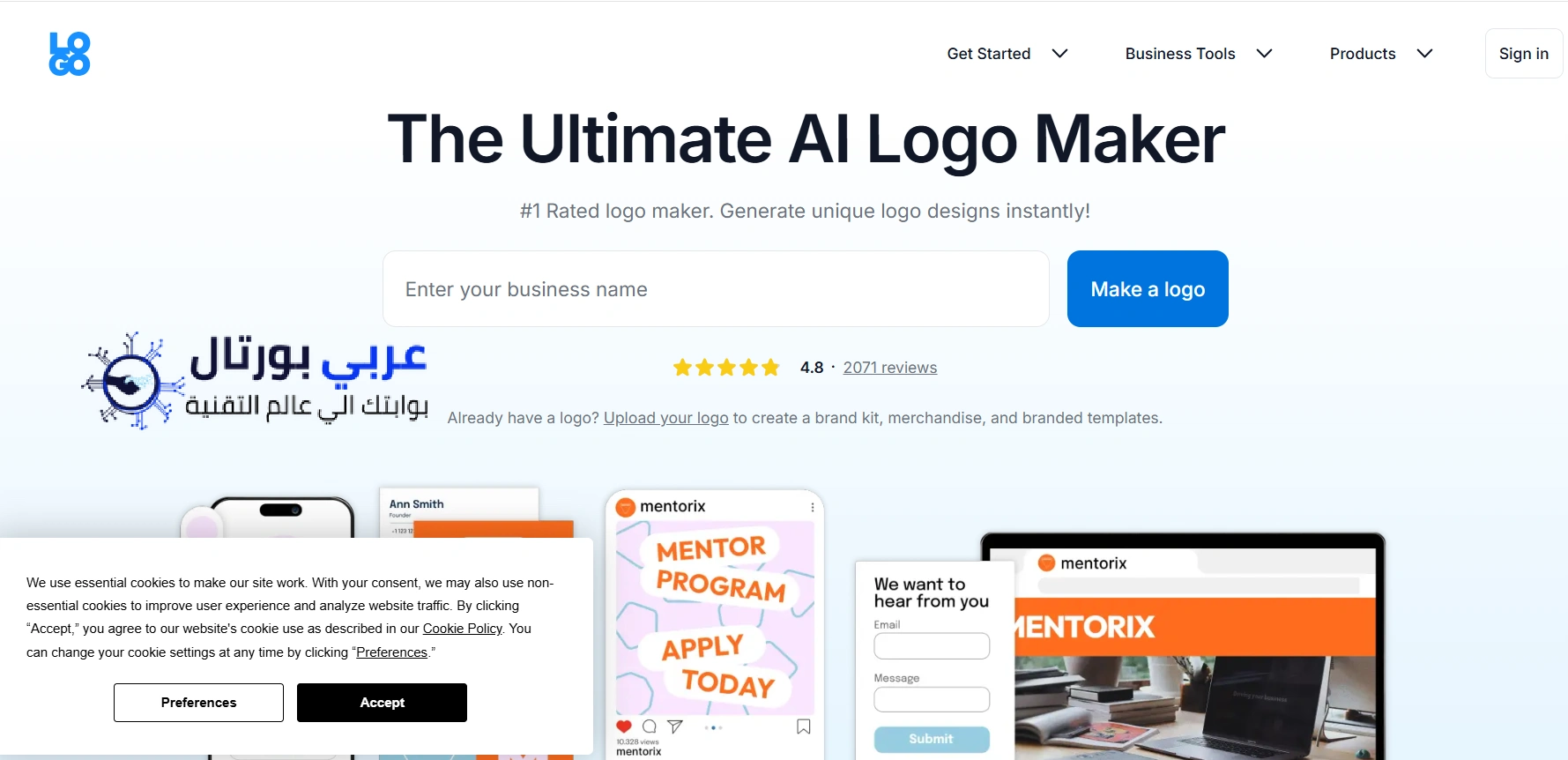Click the bookmark icon on mentorix post
The image size is (1568, 760).
click(804, 726)
